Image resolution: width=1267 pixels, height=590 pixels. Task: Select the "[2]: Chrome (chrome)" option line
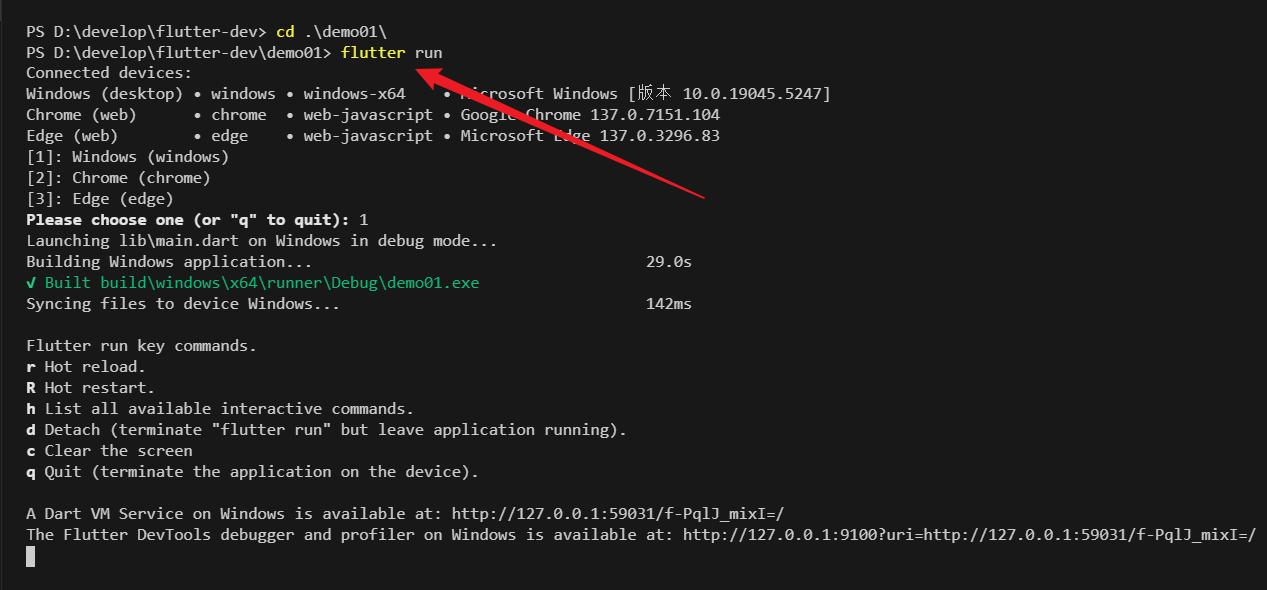(x=118, y=178)
